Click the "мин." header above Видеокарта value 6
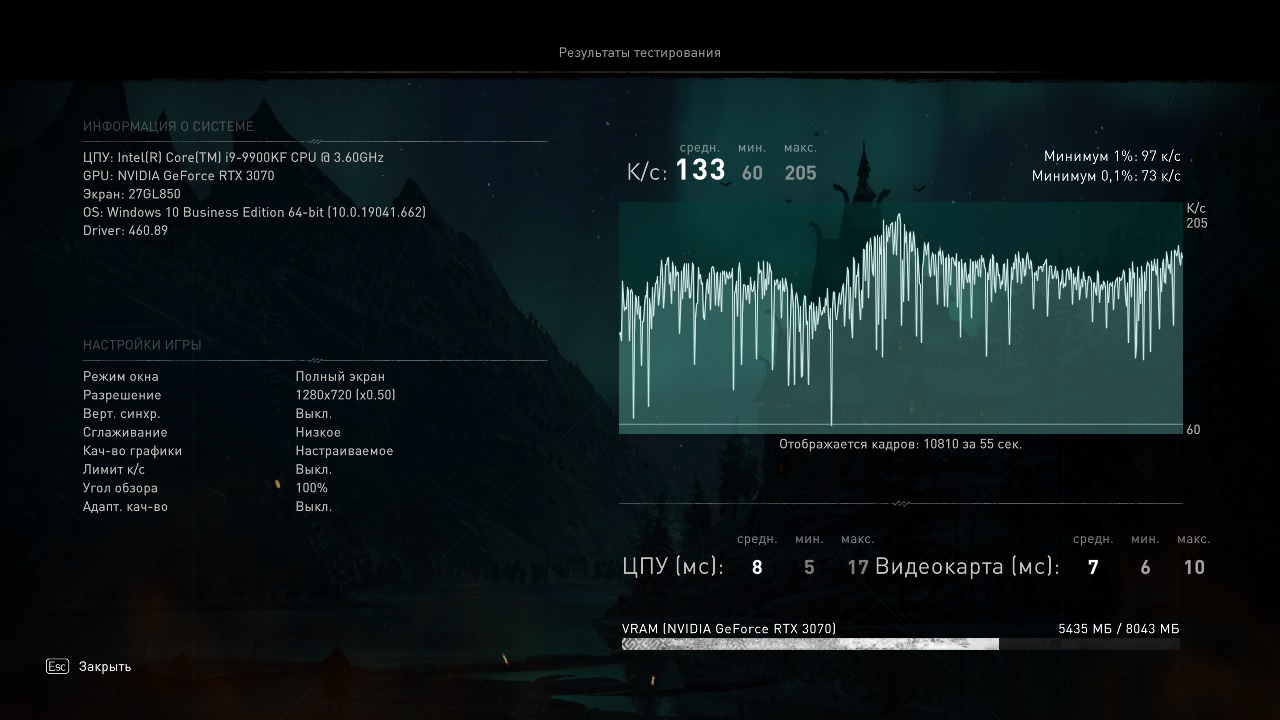The width and height of the screenshot is (1280, 720). 1145,540
